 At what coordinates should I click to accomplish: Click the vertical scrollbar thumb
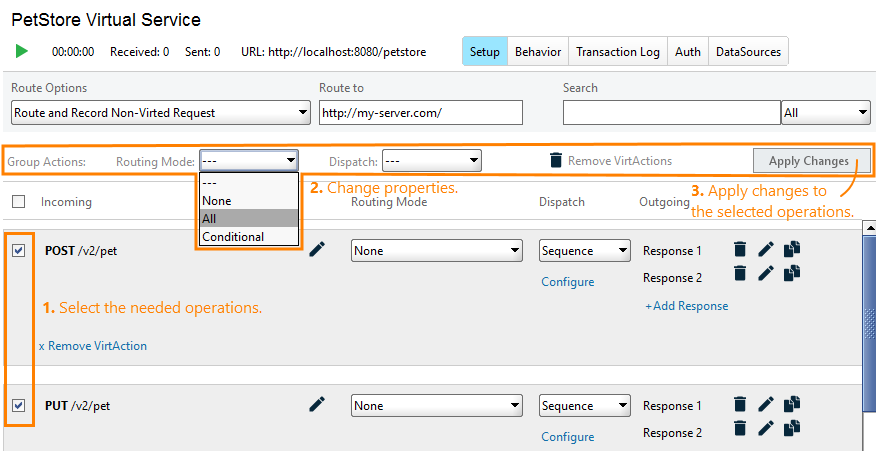(x=869, y=323)
